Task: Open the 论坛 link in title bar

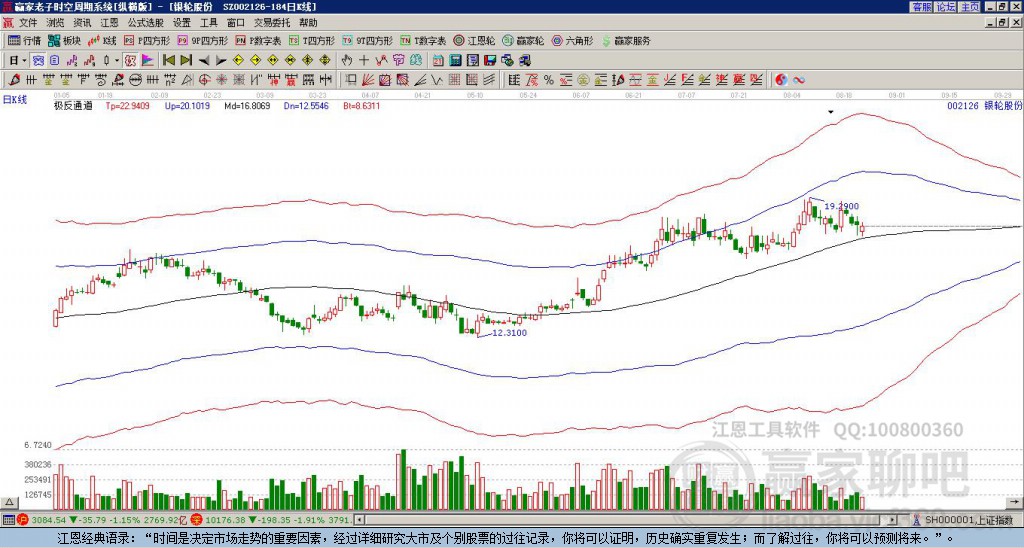Action: tap(945, 7)
